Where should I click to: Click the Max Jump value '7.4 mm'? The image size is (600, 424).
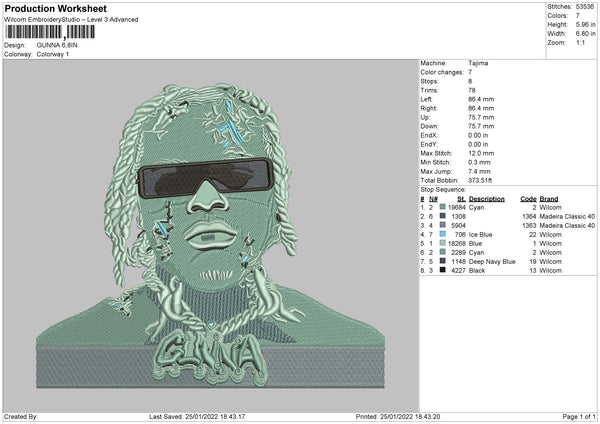click(x=479, y=171)
